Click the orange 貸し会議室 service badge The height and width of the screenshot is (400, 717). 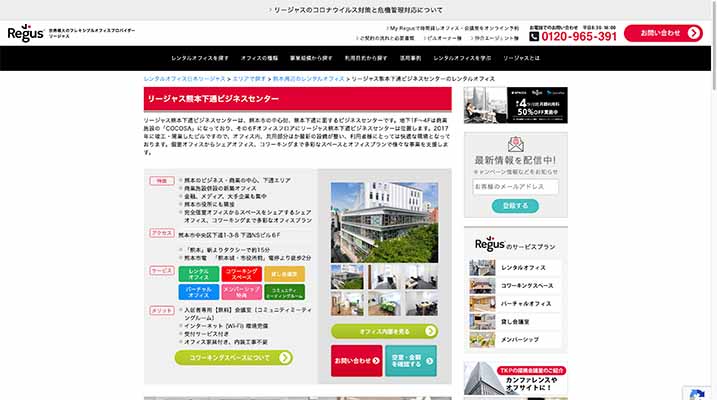coord(284,273)
